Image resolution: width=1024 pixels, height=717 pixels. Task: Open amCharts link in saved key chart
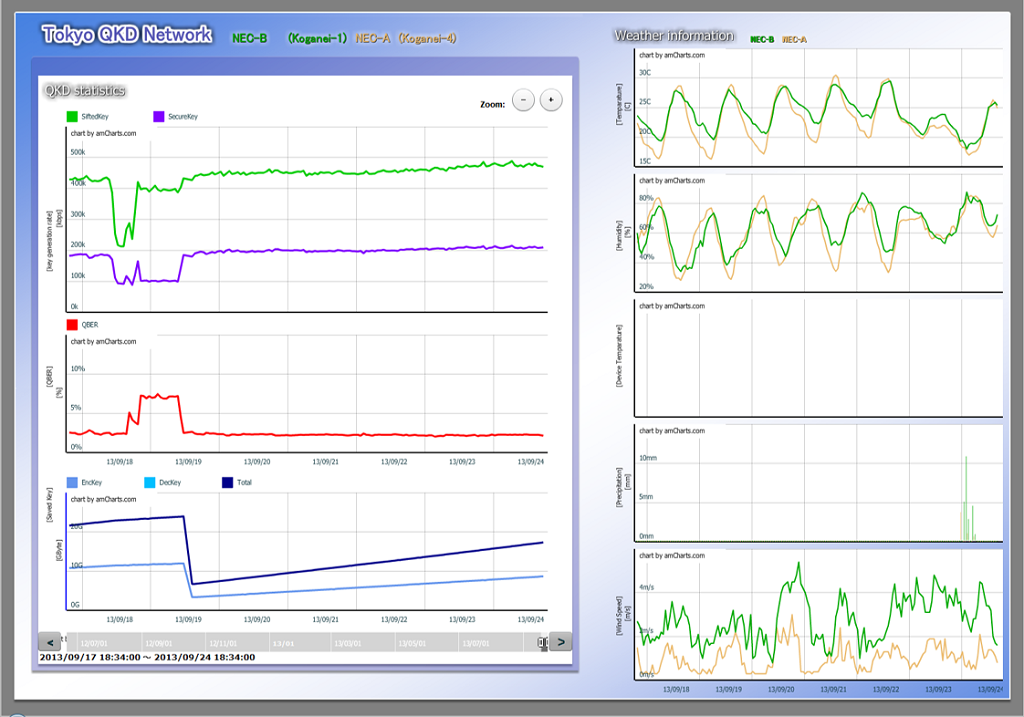click(103, 500)
